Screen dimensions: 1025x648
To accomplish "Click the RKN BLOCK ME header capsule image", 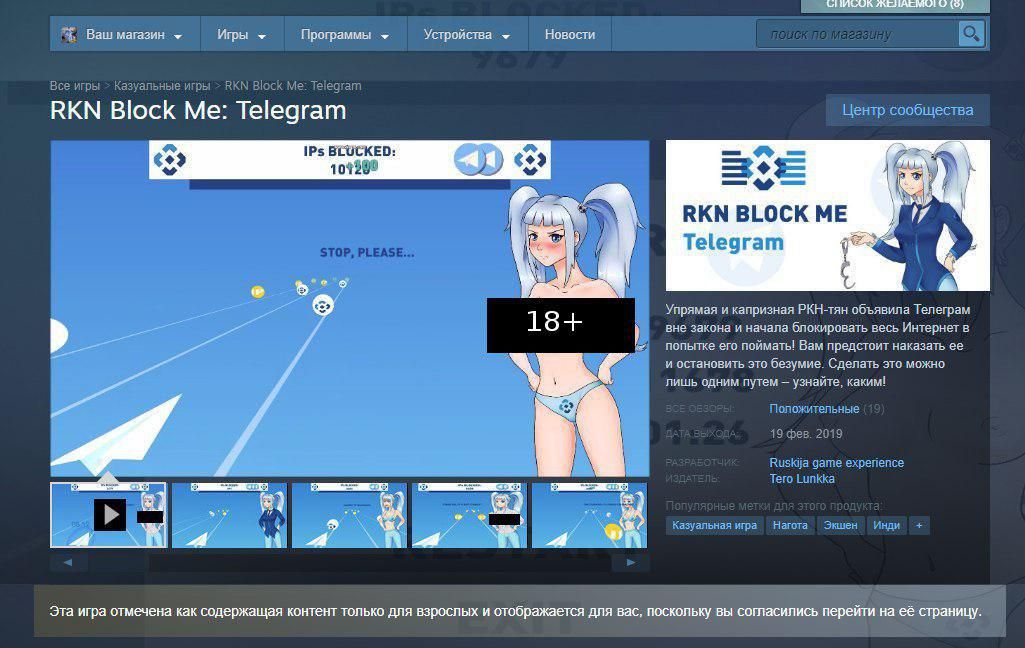I will pos(828,215).
